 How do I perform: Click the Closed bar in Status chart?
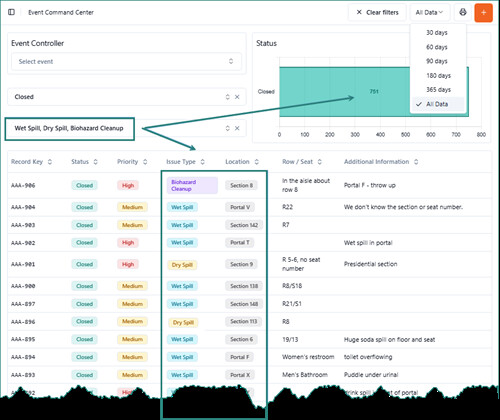pyautogui.click(x=374, y=92)
